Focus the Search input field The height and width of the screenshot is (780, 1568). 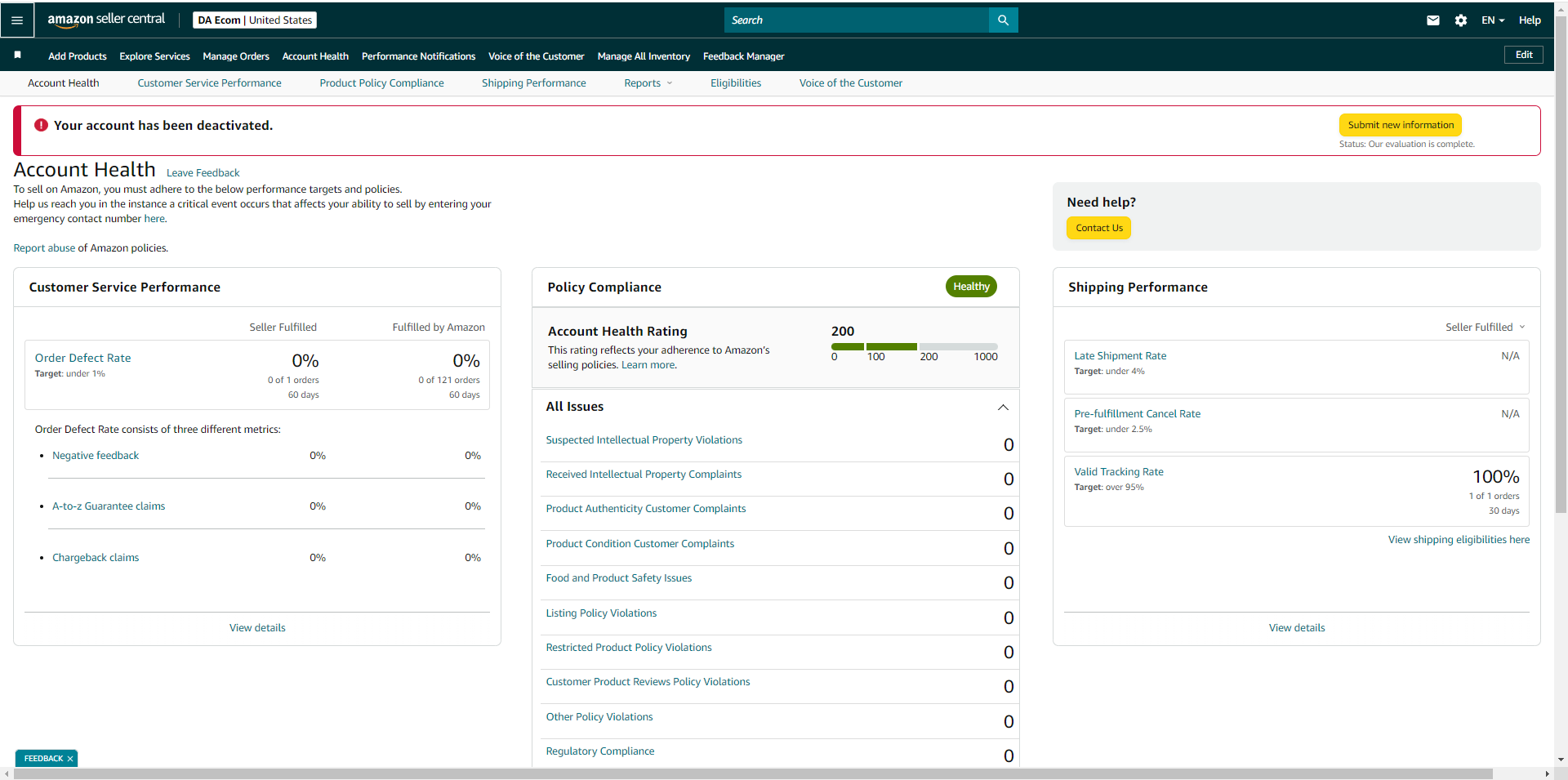click(x=856, y=20)
